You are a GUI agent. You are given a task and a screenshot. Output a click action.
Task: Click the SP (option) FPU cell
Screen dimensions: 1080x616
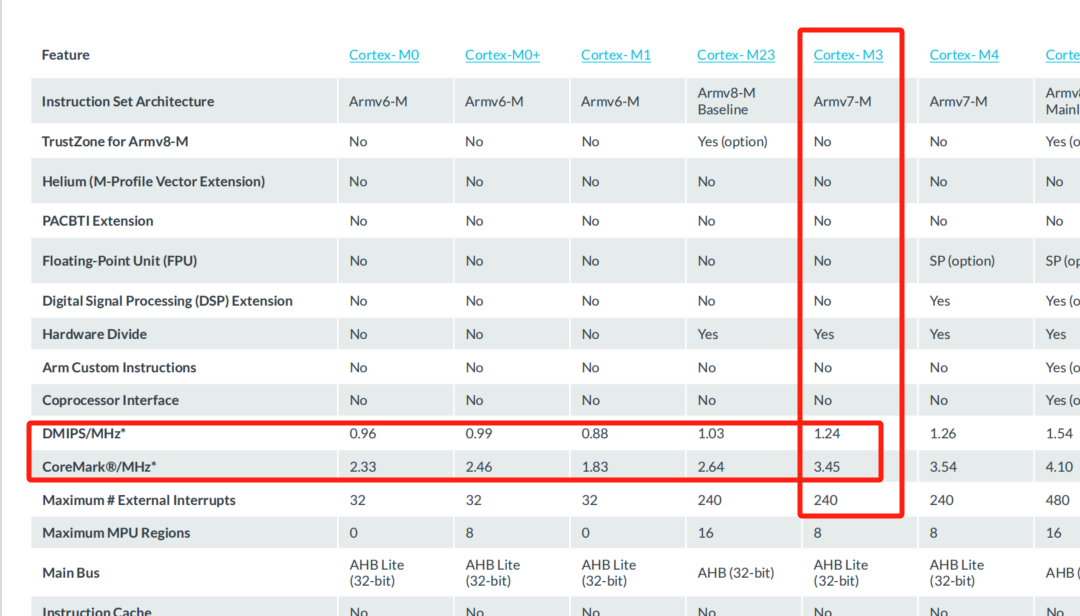pyautogui.click(x=962, y=260)
